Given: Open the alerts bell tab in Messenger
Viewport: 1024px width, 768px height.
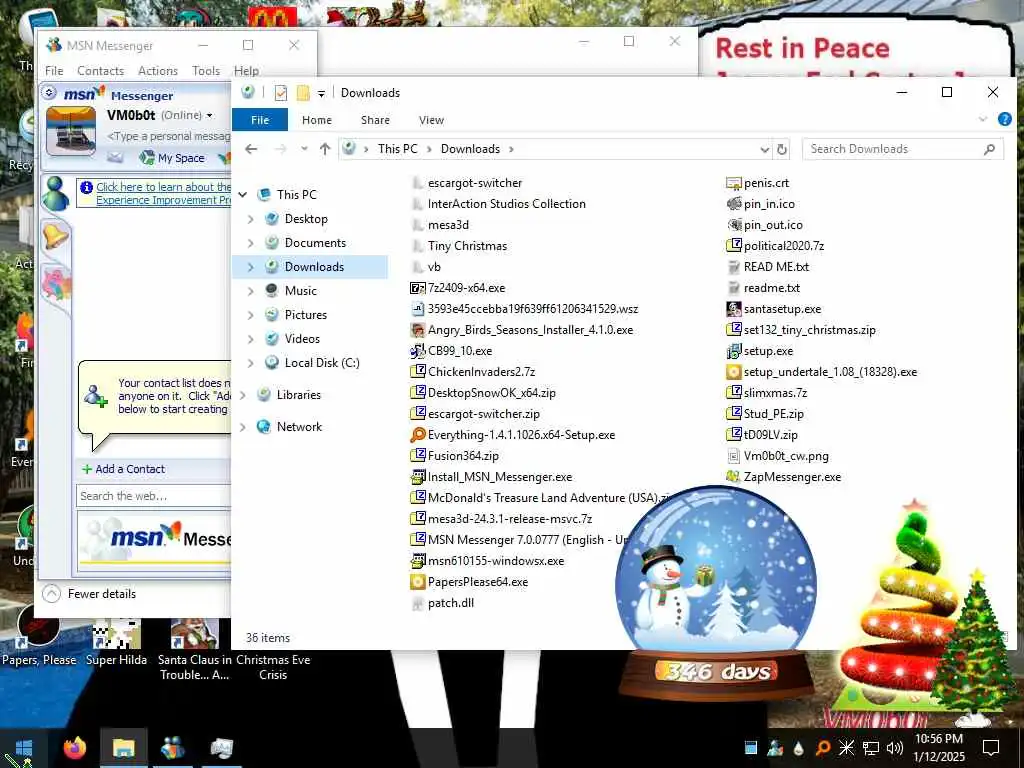Looking at the screenshot, I should (56, 236).
